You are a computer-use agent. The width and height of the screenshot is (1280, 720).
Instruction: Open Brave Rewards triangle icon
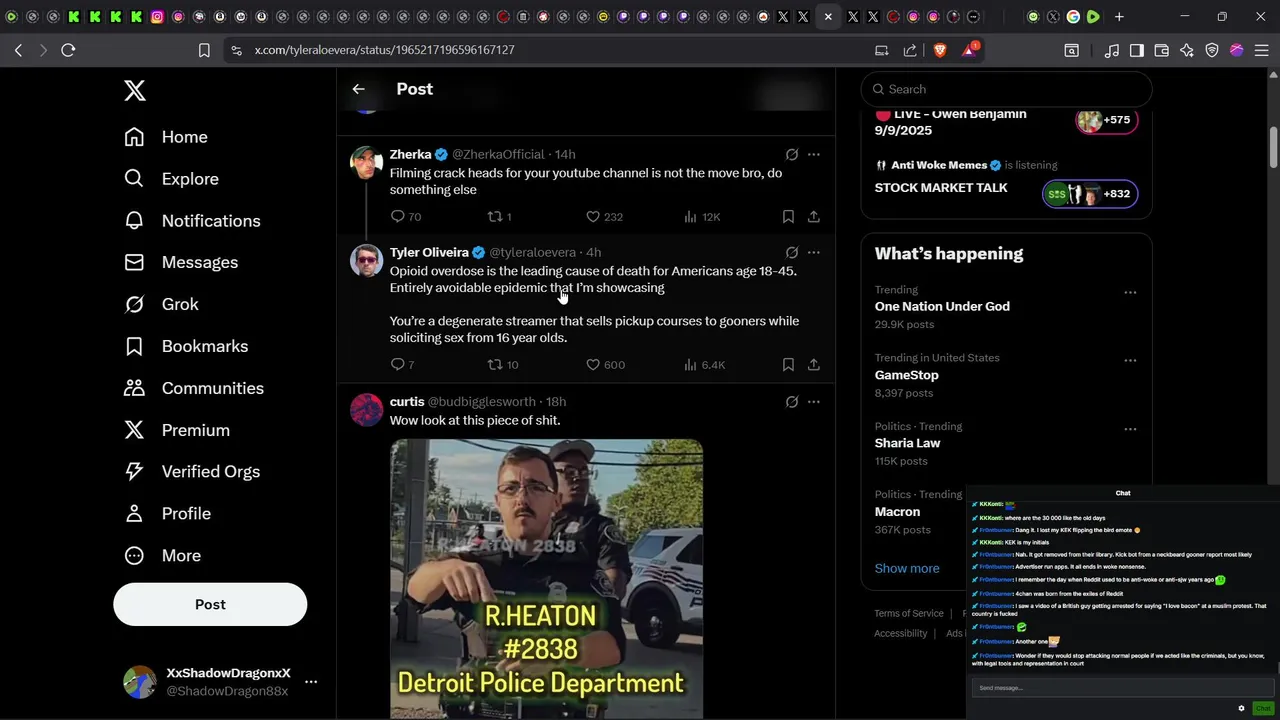[x=969, y=50]
